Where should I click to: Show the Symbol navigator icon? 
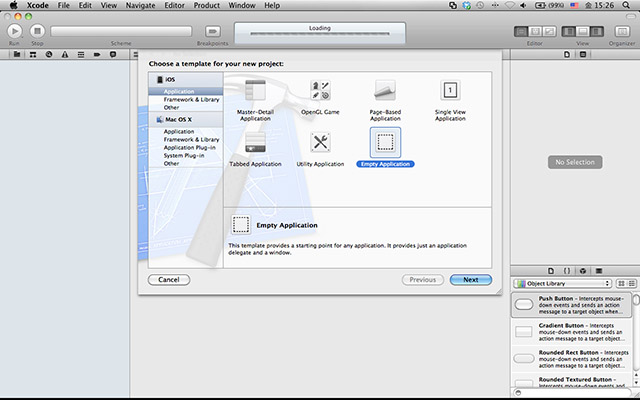33,54
